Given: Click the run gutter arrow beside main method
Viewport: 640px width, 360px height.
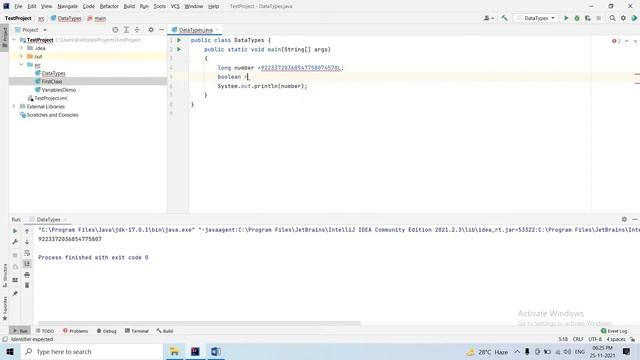Looking at the screenshot, I should [x=179, y=49].
